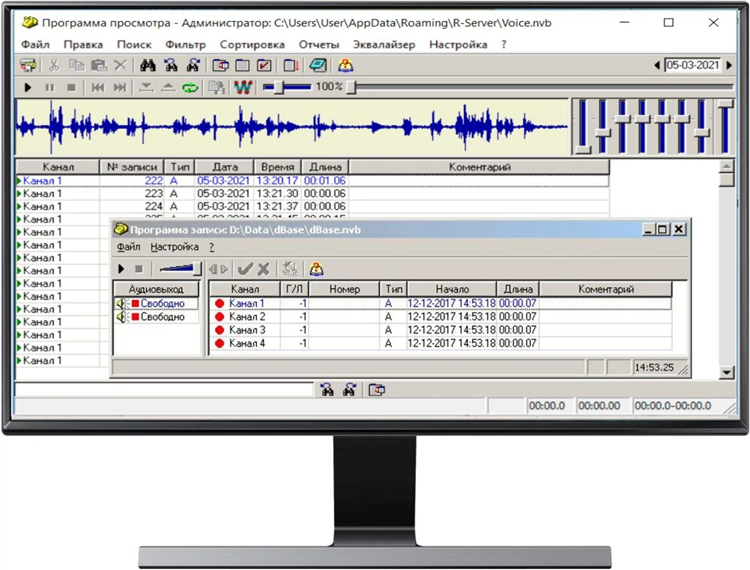
Task: Open search with the plain binoculars icon
Action: (148, 65)
